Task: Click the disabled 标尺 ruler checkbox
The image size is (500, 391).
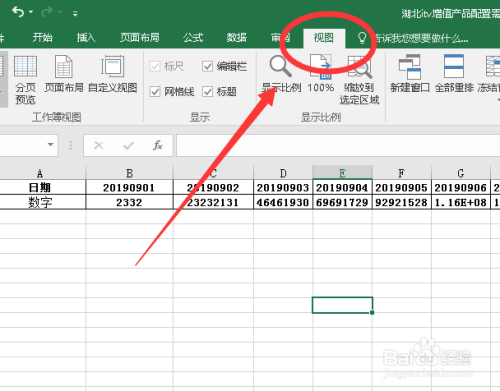Action: (155, 66)
